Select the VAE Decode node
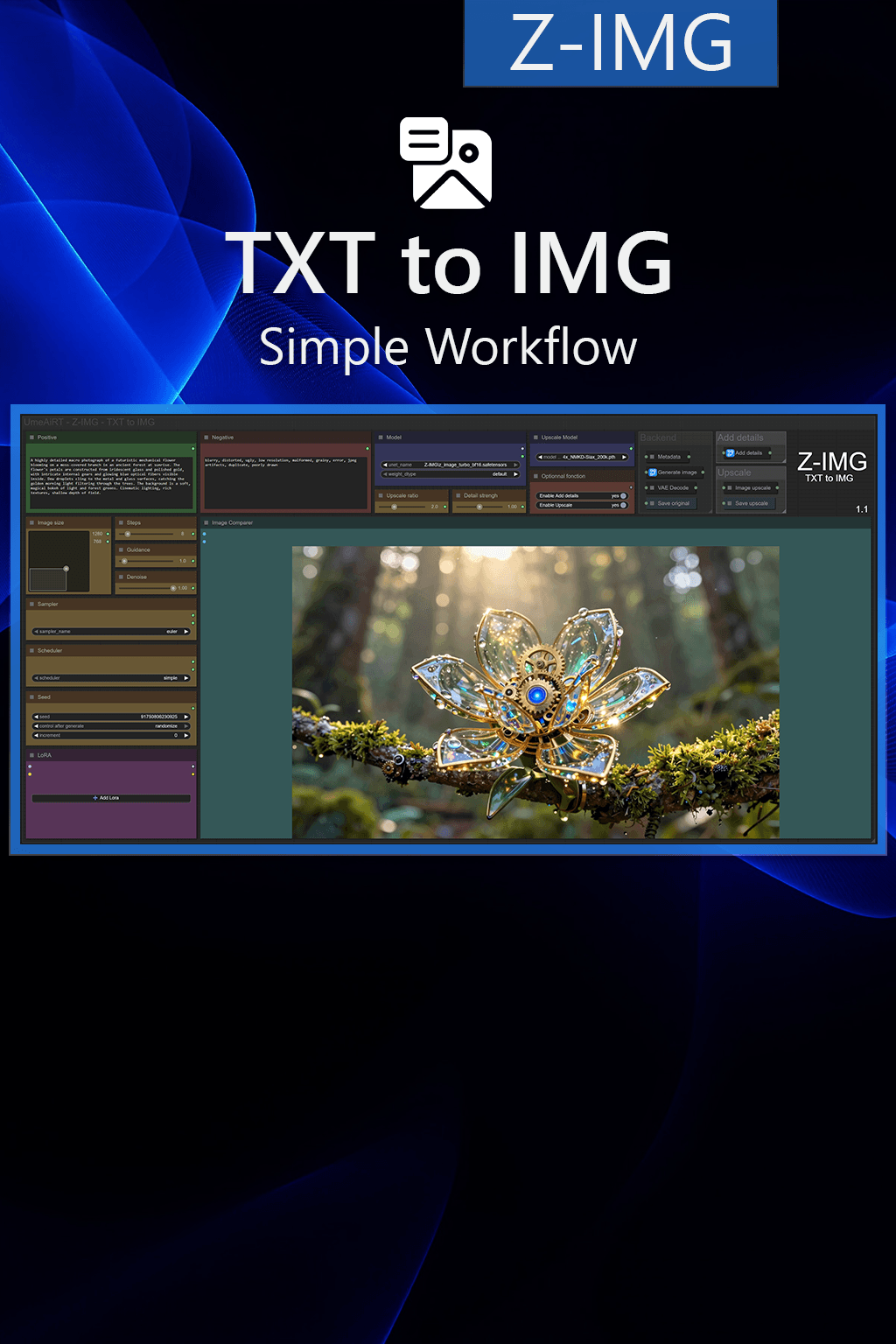 coord(670,488)
